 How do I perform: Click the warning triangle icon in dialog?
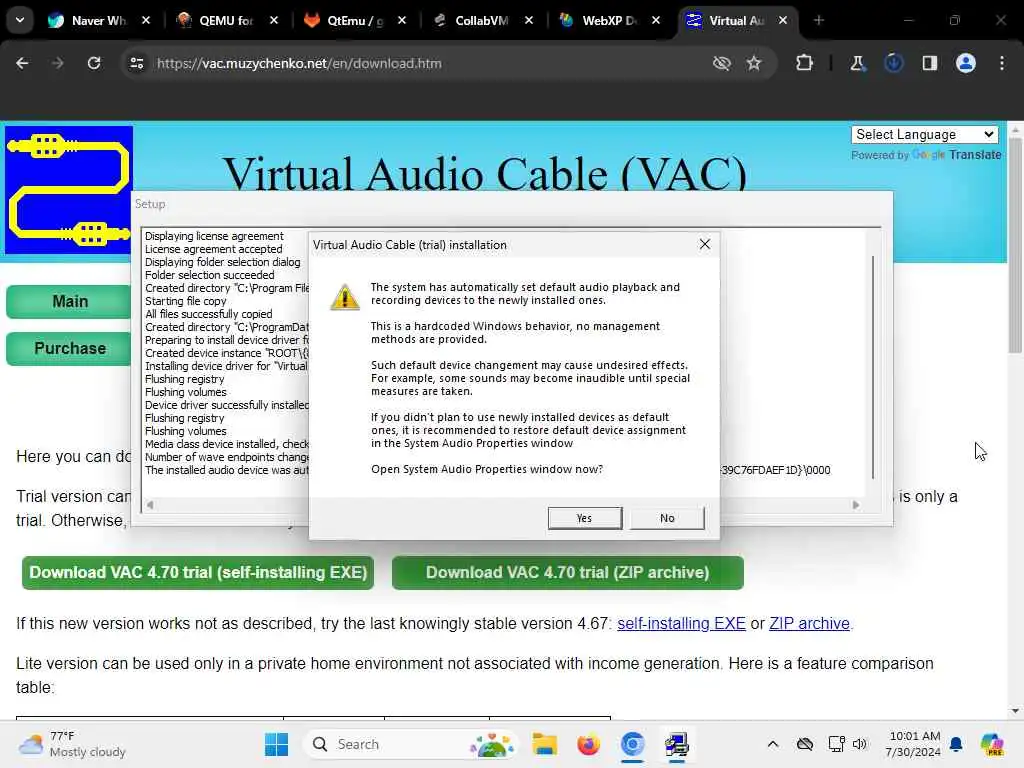[345, 297]
